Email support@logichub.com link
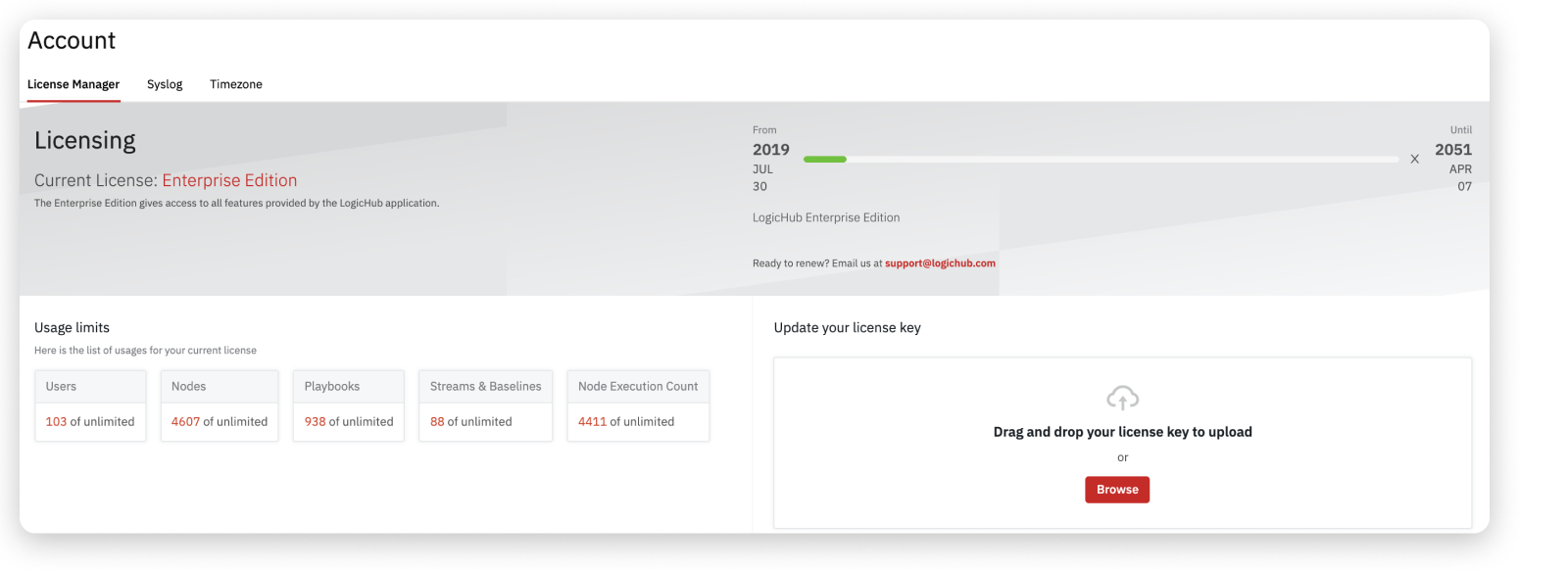1568x570 pixels. pyautogui.click(x=940, y=263)
